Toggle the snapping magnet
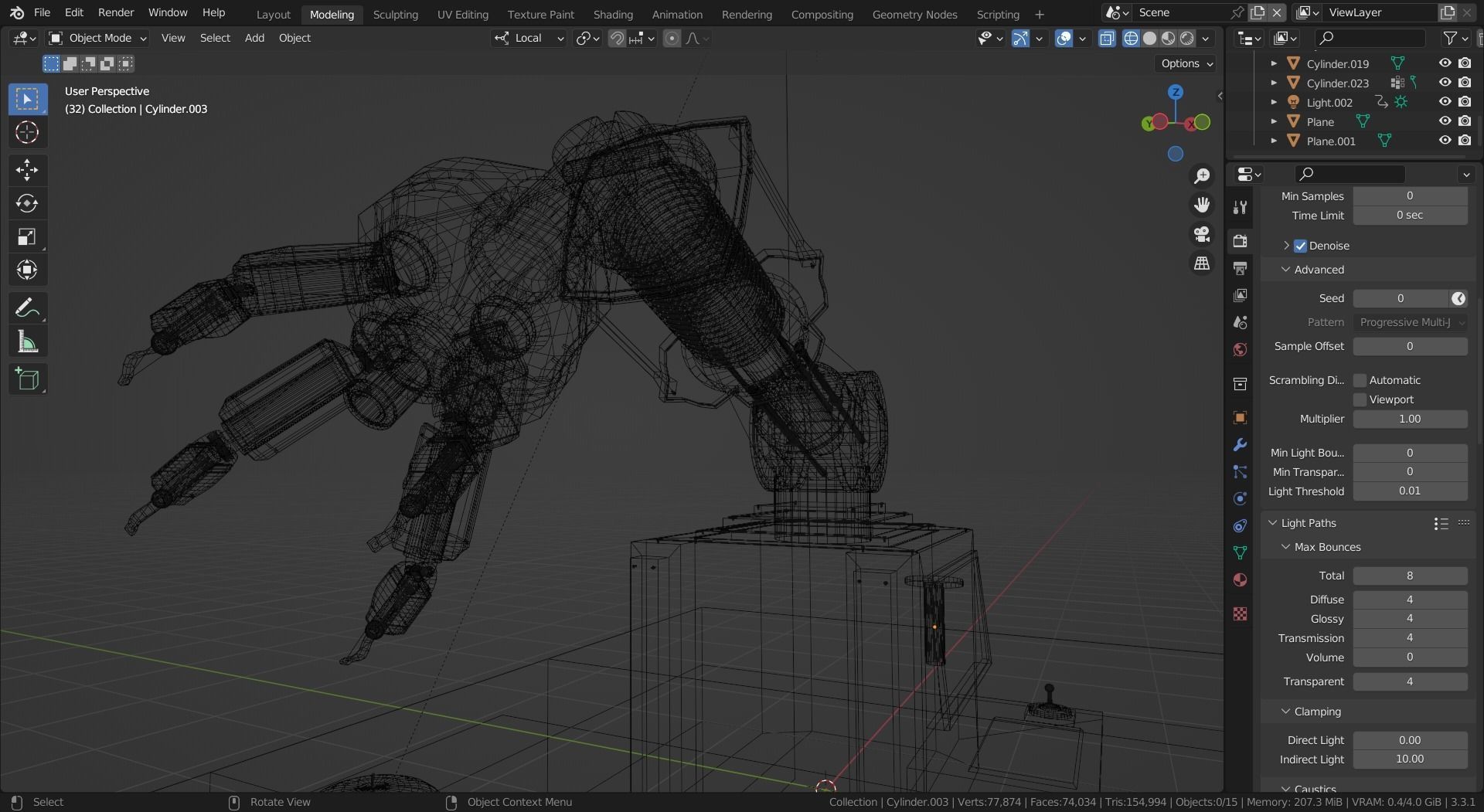Screen dimensions: 1484x812 617,39
